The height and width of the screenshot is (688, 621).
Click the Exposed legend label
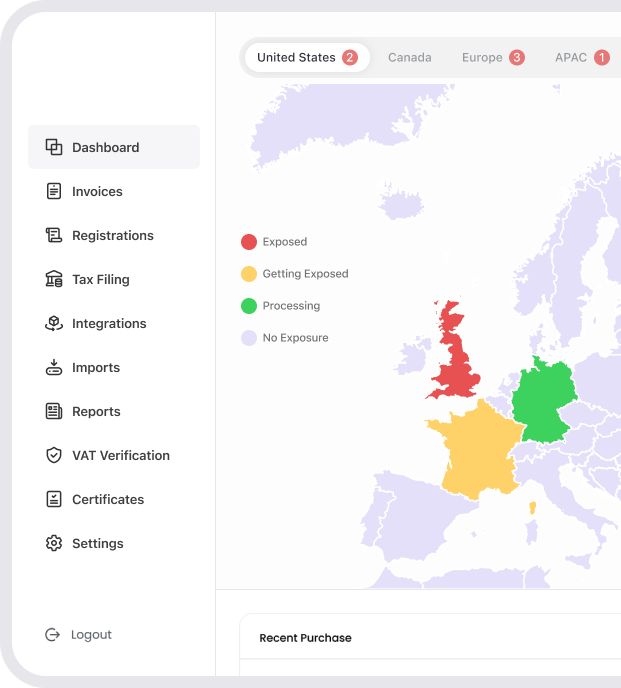pos(285,242)
